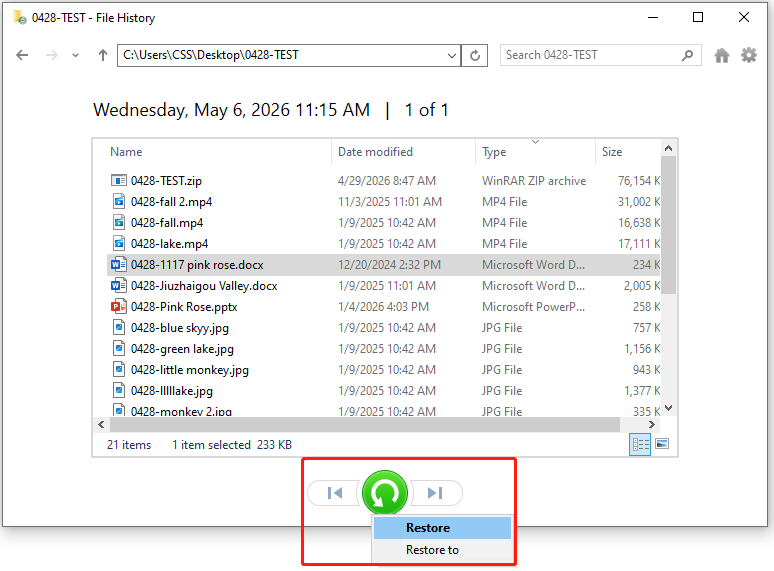Select file name 0428-Pink Rose.pptx
This screenshot has height=571, width=774.
click(184, 307)
